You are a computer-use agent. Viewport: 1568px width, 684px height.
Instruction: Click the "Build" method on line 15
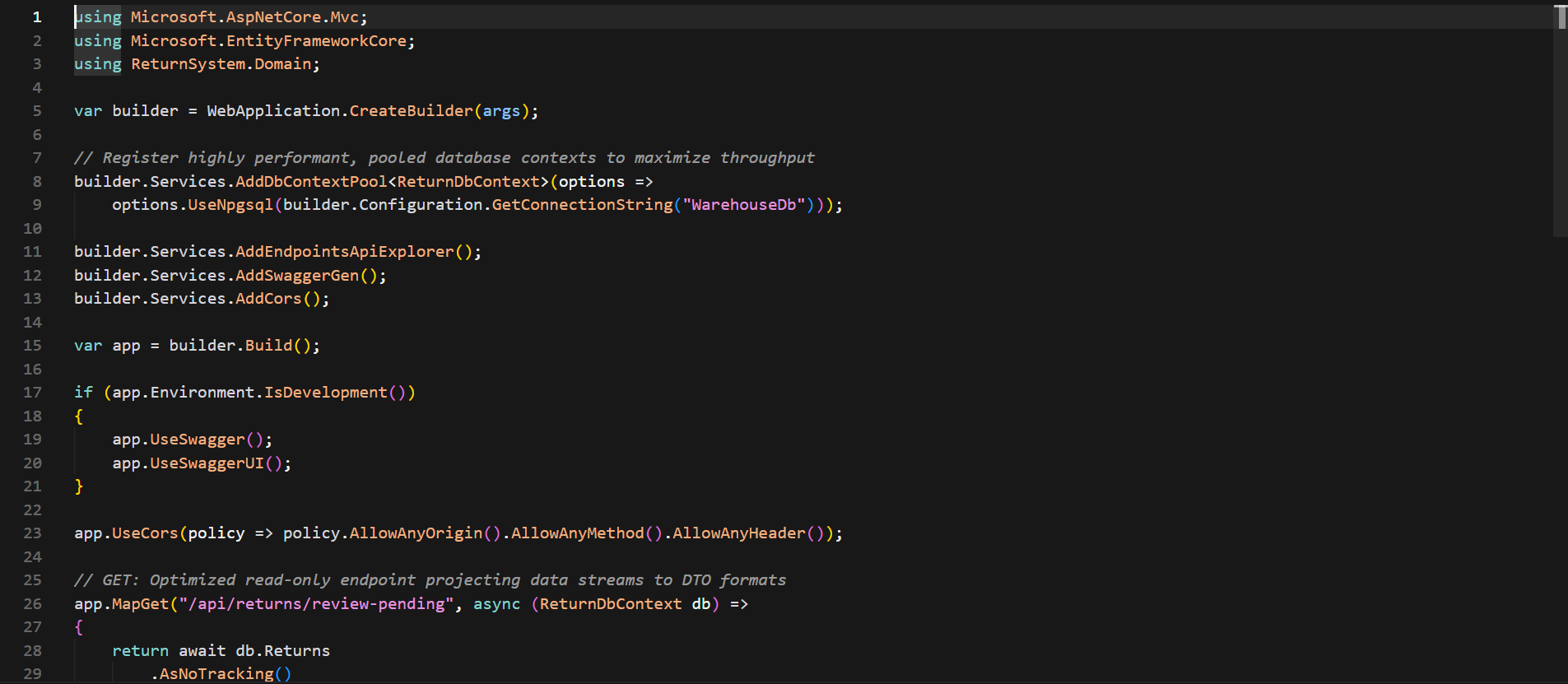click(x=269, y=346)
